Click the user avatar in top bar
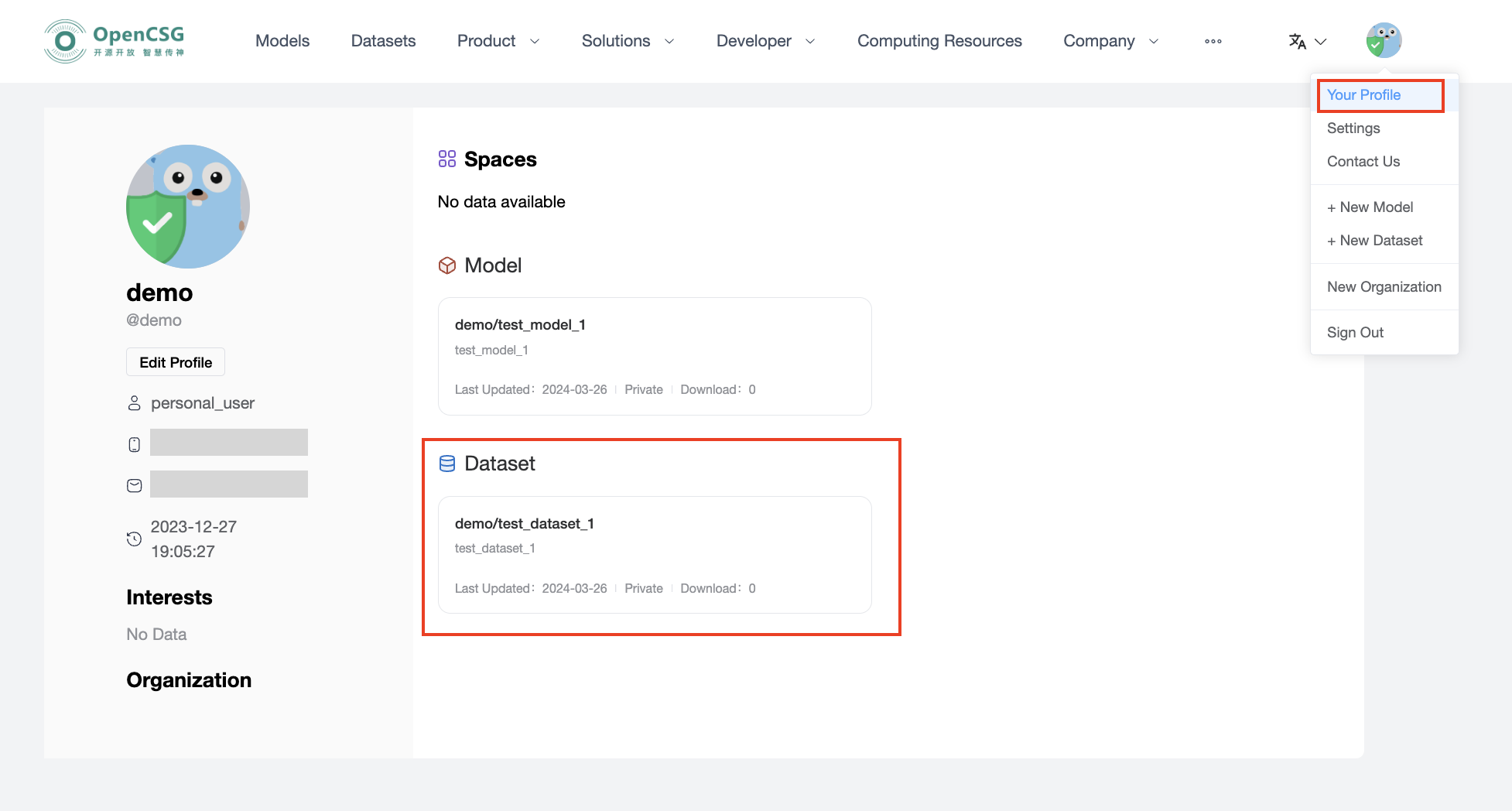The height and width of the screenshot is (811, 1512). point(1384,40)
